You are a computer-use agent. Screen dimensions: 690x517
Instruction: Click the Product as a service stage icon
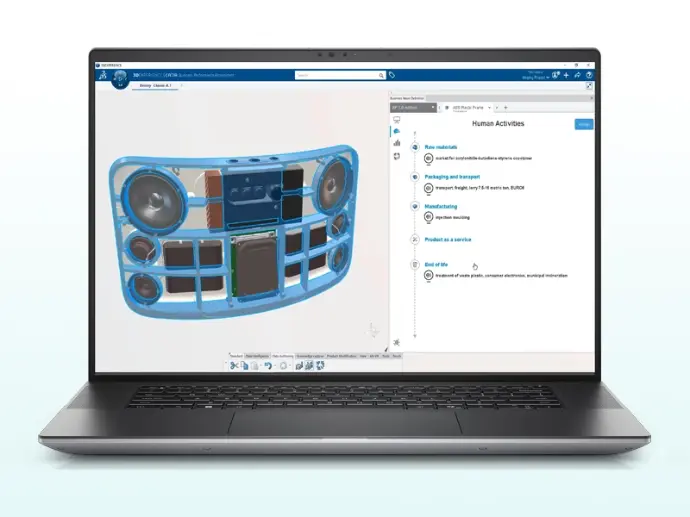415,239
